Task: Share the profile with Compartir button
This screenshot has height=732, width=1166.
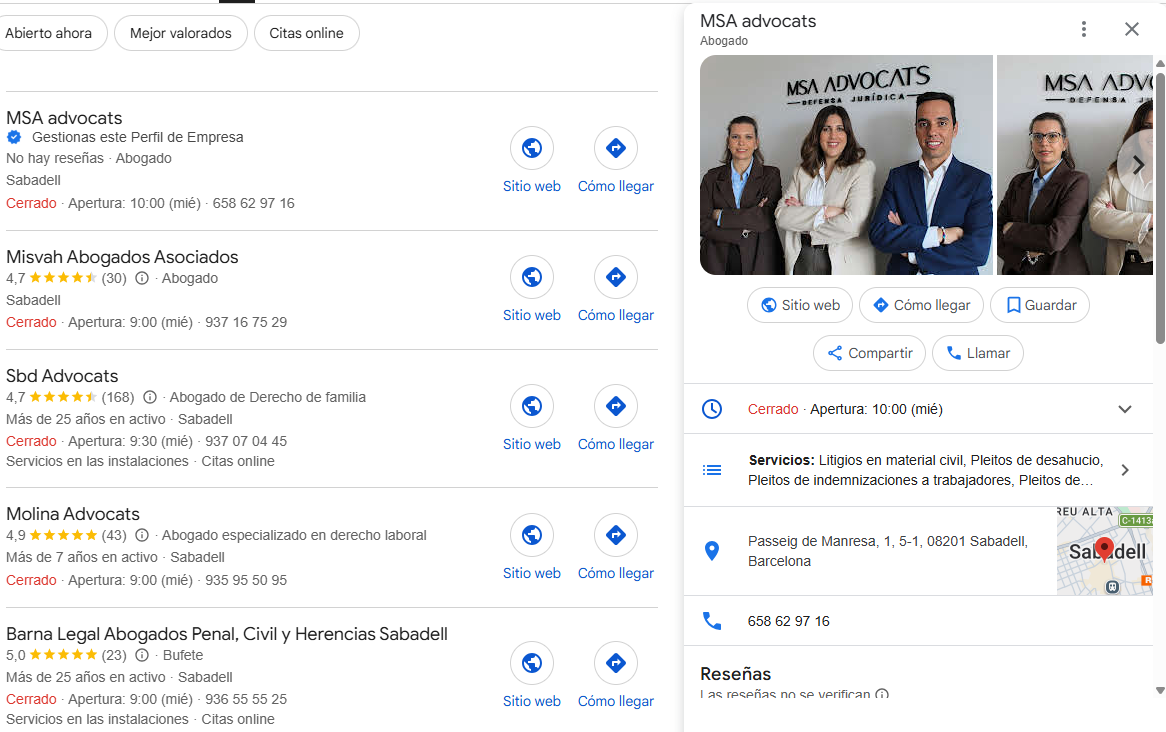Action: point(869,353)
